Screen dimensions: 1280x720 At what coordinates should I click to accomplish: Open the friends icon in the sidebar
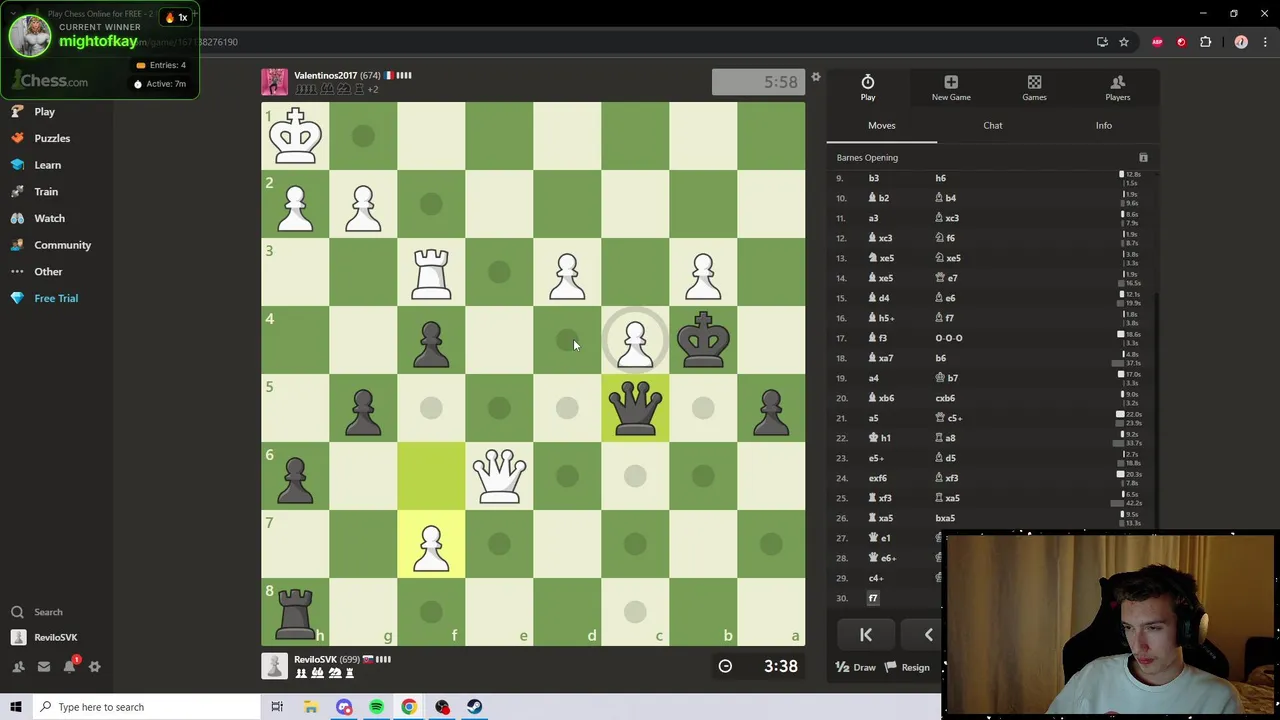pyautogui.click(x=18, y=666)
